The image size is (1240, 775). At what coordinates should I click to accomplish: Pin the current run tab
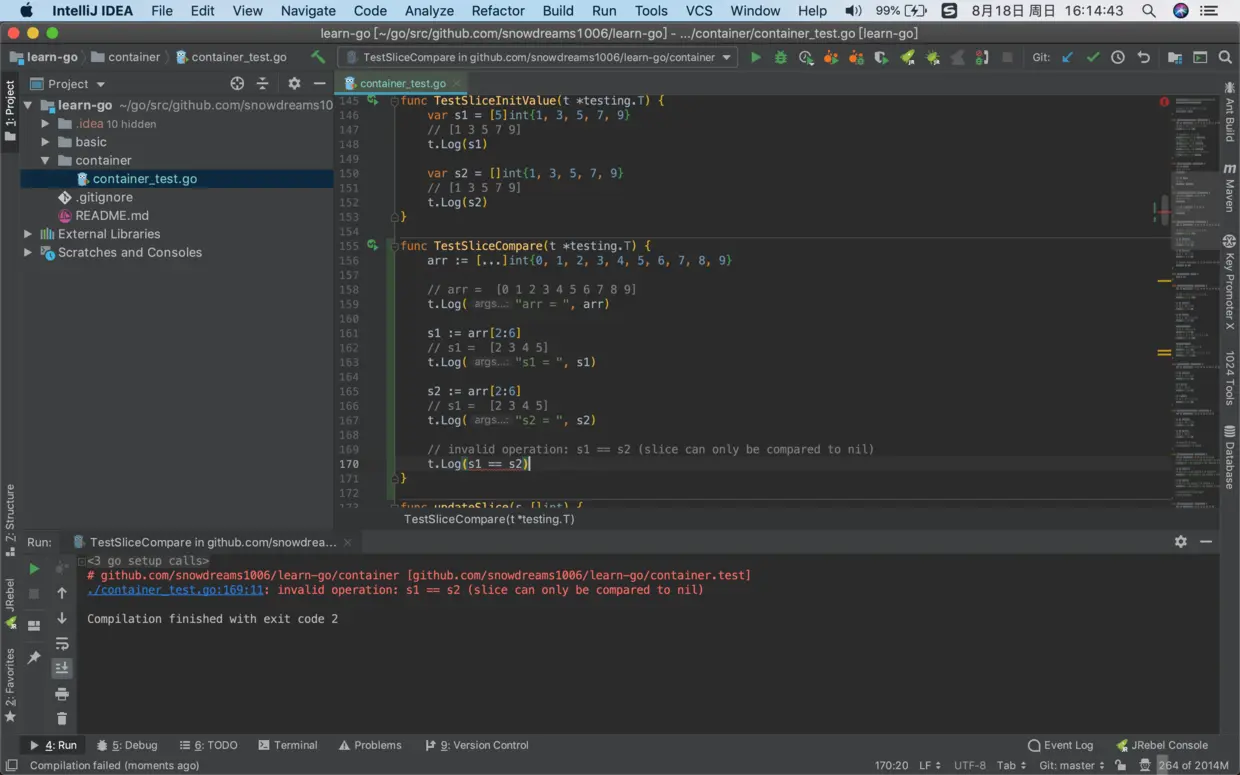pos(34,657)
